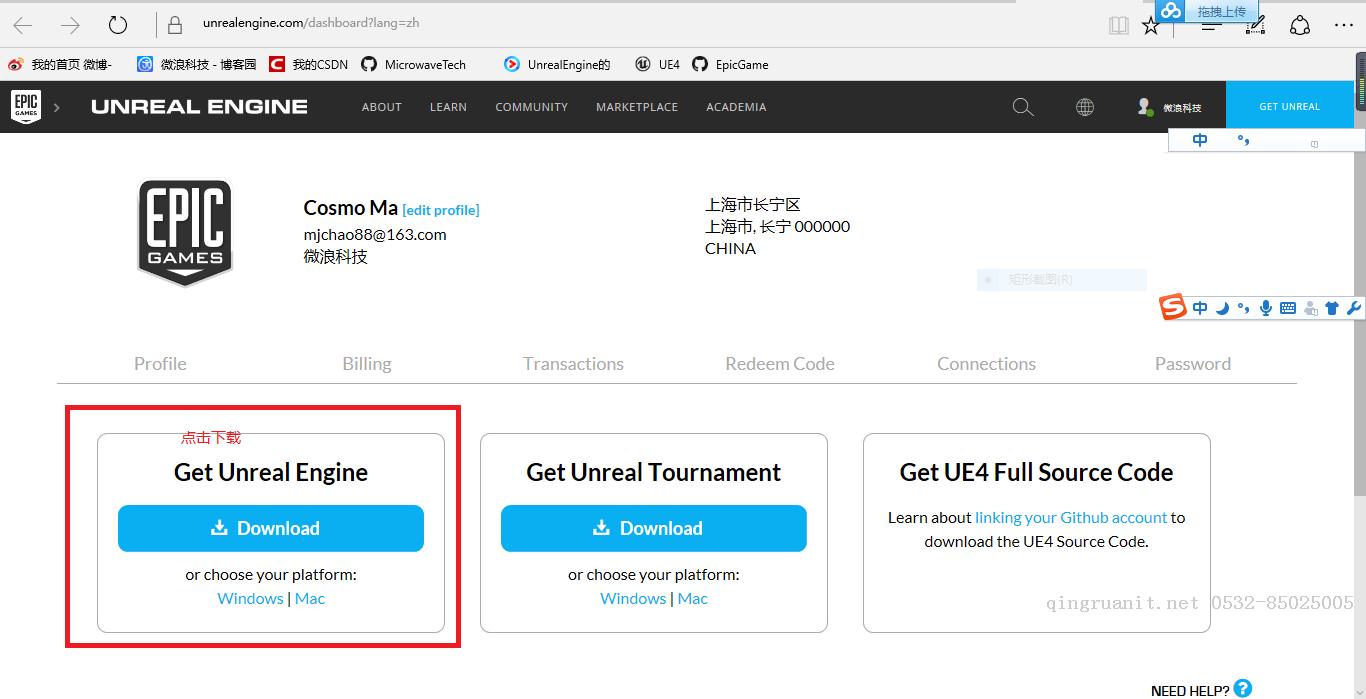
Task: Open the ABOUT menu
Action: (382, 107)
